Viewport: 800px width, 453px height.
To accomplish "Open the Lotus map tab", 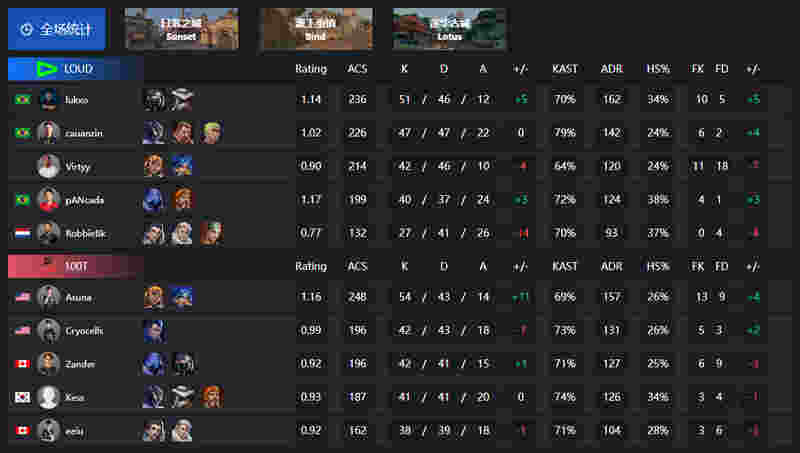I will point(449,29).
